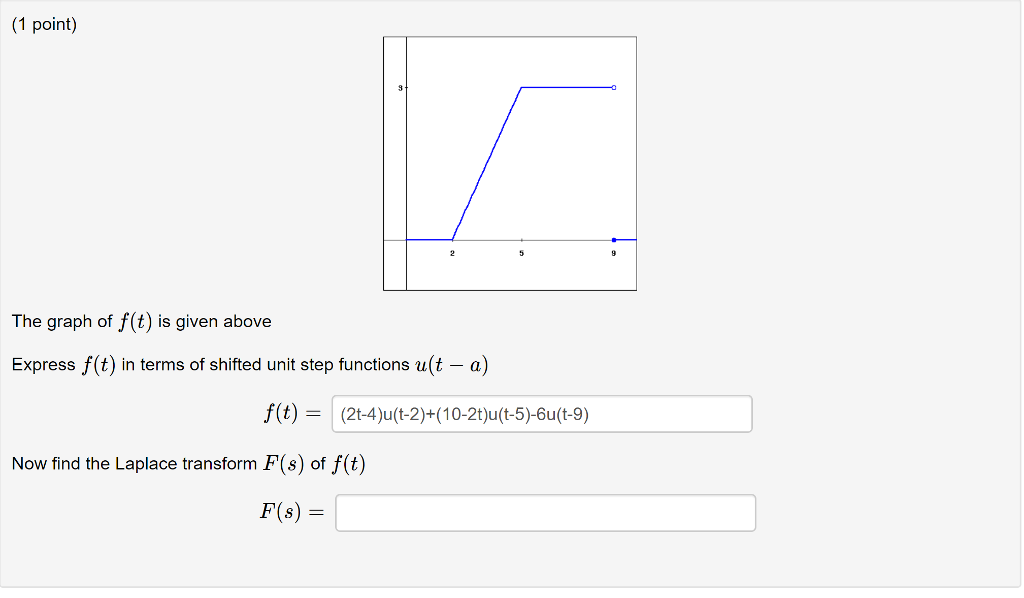Click the tick label 3 on vertical axis
Image resolution: width=1024 pixels, height=598 pixels.
tap(400, 87)
